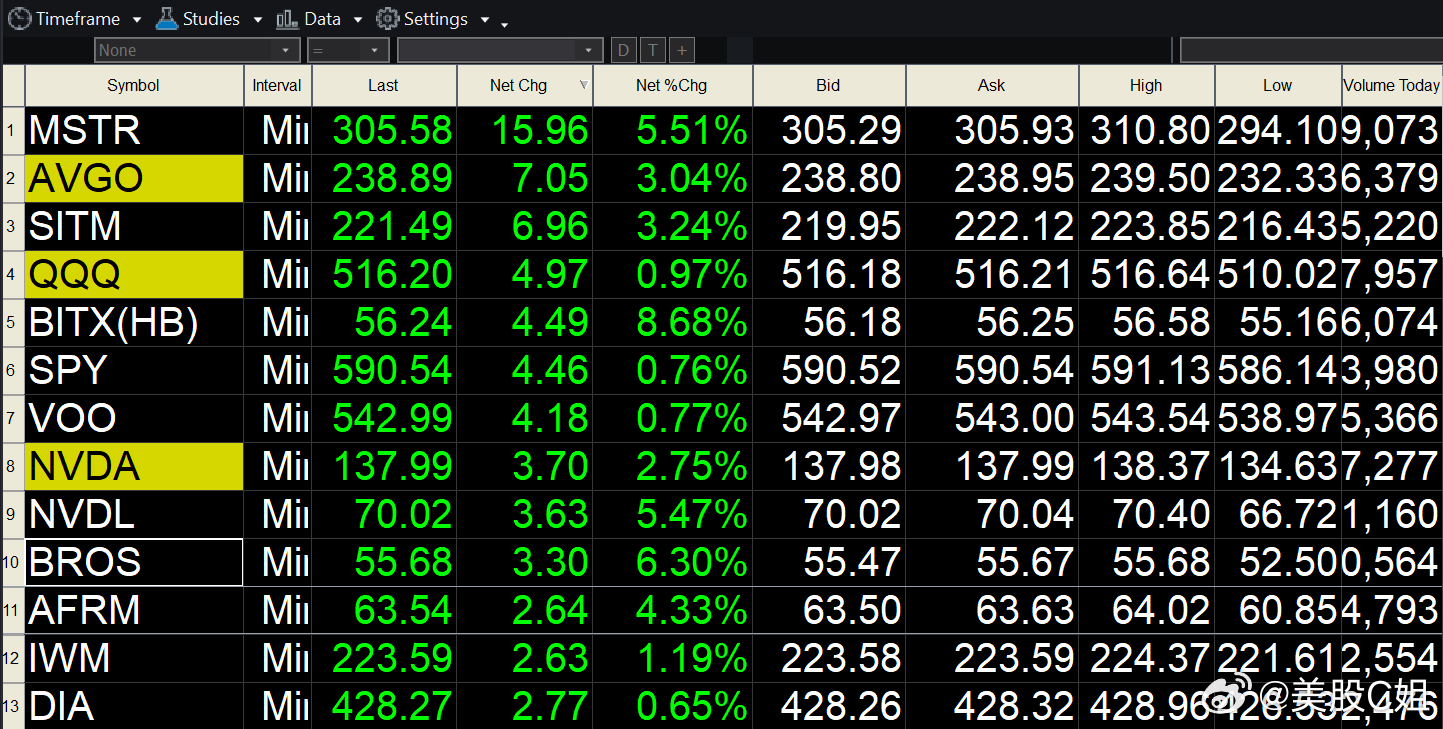Image resolution: width=1443 pixels, height=729 pixels.
Task: Click AVGO net change 7.05
Action: [549, 179]
